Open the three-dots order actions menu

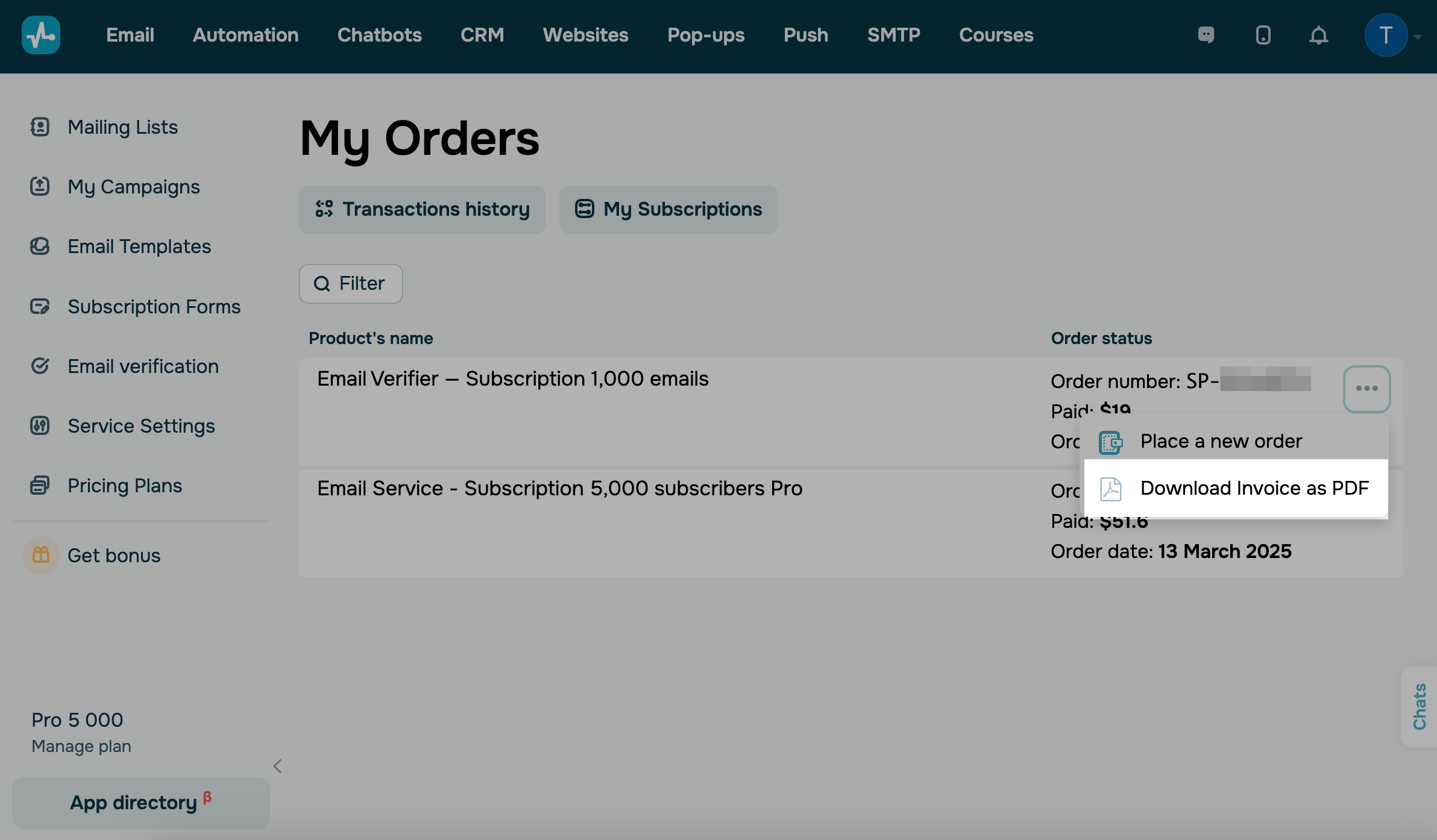1366,389
